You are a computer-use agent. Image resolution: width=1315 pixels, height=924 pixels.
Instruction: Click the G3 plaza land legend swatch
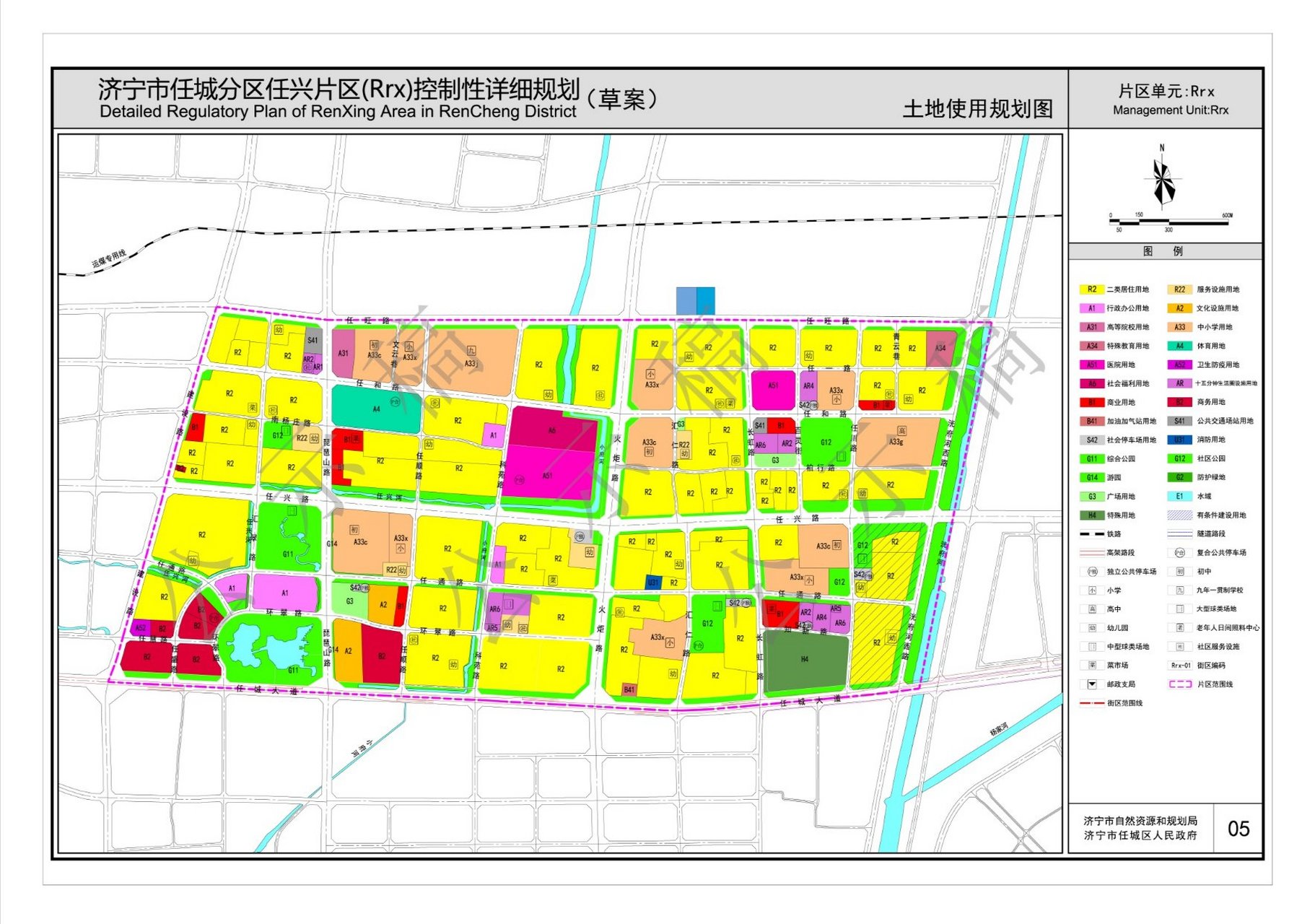[x=1092, y=497]
